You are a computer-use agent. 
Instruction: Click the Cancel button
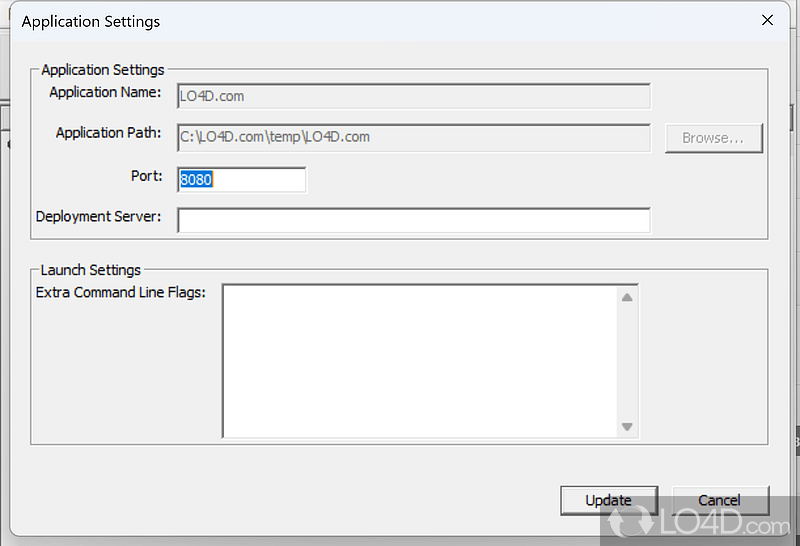pos(719,500)
